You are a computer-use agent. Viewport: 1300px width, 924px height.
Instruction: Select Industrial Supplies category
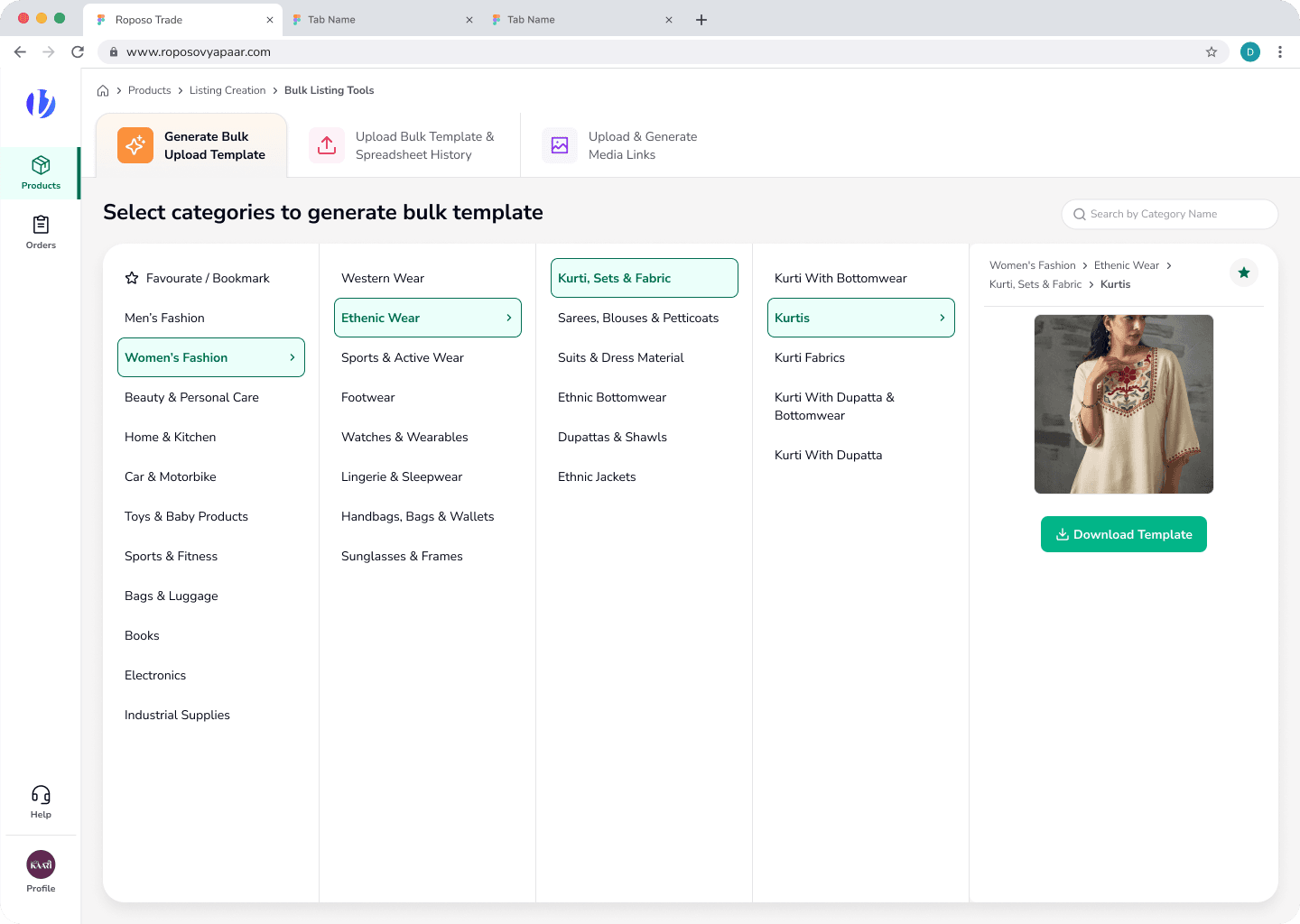[x=211, y=715]
